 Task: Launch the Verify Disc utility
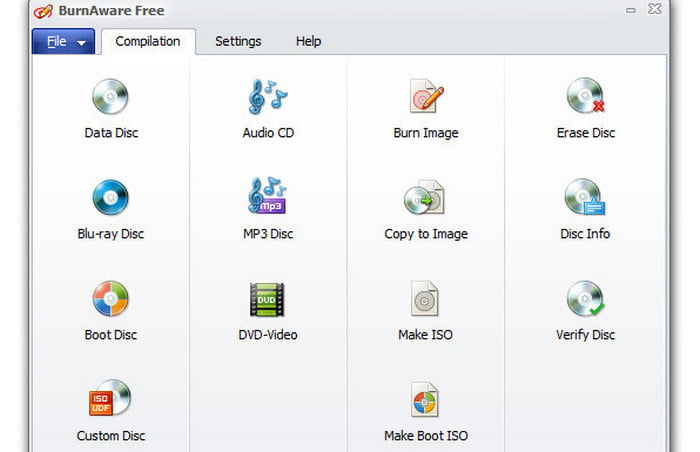pos(585,310)
